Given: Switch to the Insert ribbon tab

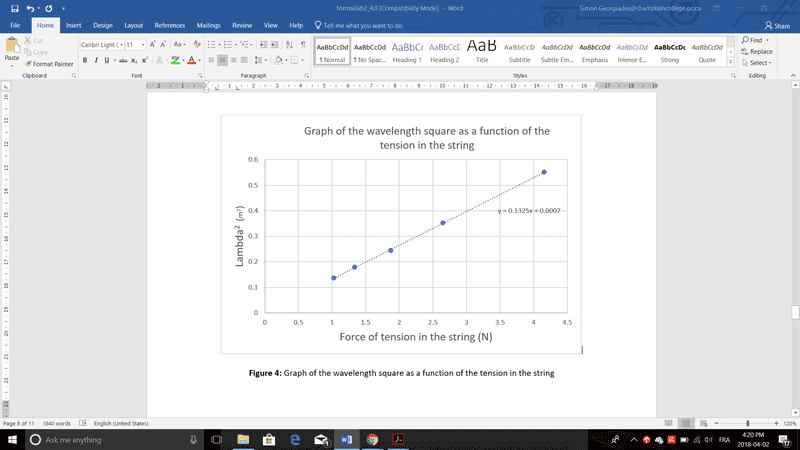Looking at the screenshot, I should coord(73,24).
